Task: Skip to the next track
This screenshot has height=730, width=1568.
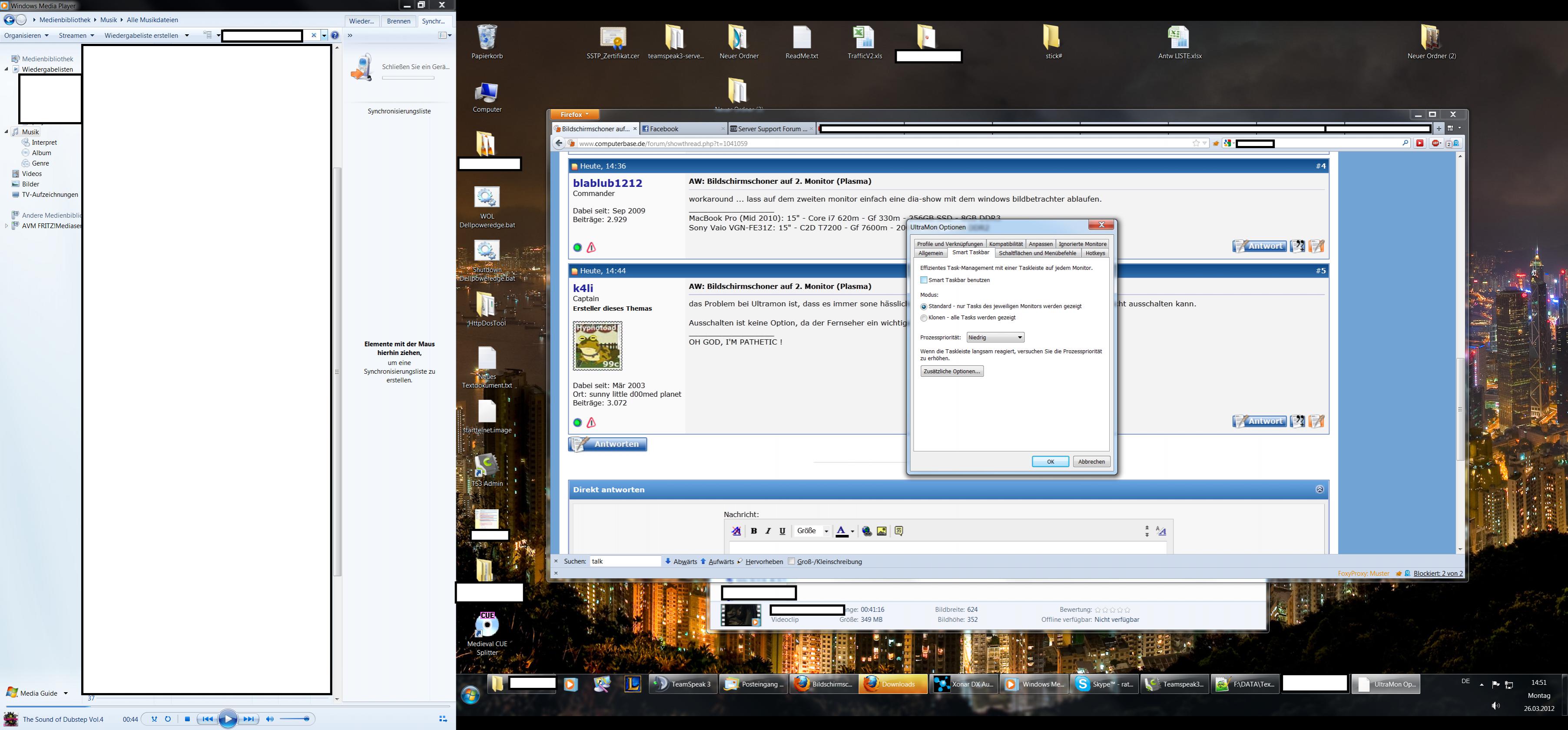Action: [249, 719]
